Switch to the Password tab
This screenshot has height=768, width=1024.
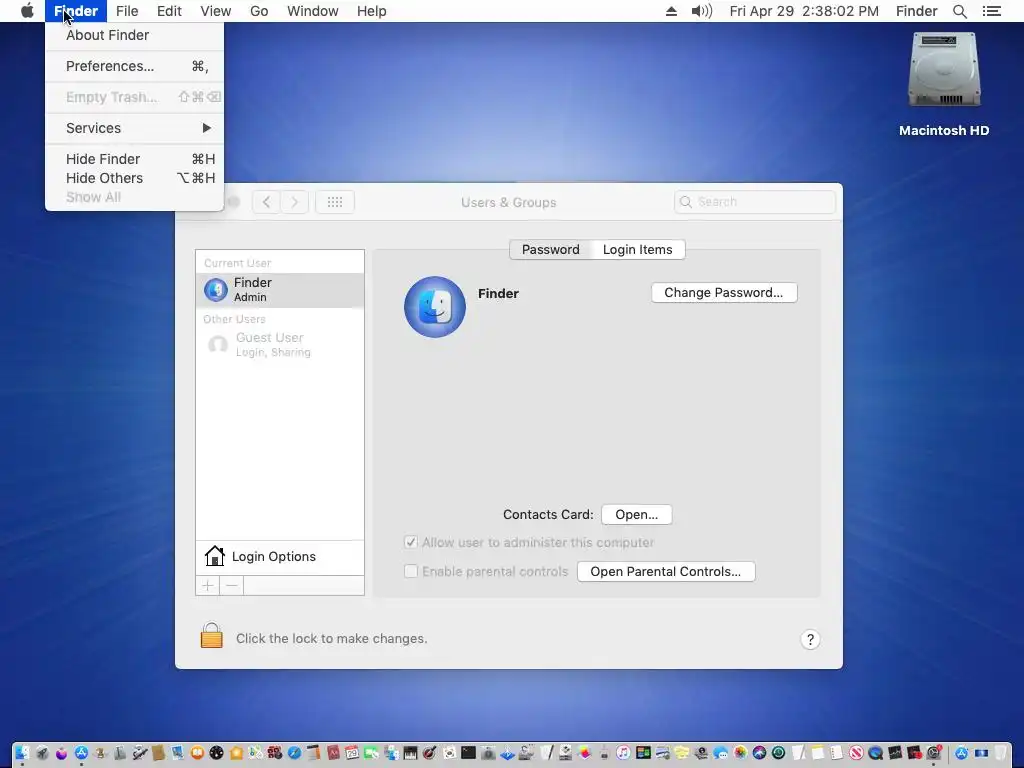[551, 249]
